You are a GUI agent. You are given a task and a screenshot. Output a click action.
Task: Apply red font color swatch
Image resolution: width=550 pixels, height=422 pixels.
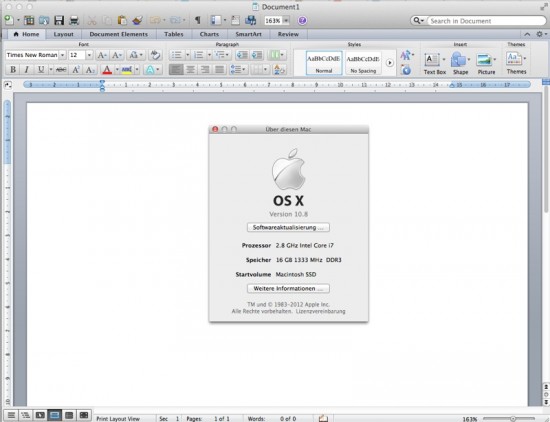(x=107, y=69)
